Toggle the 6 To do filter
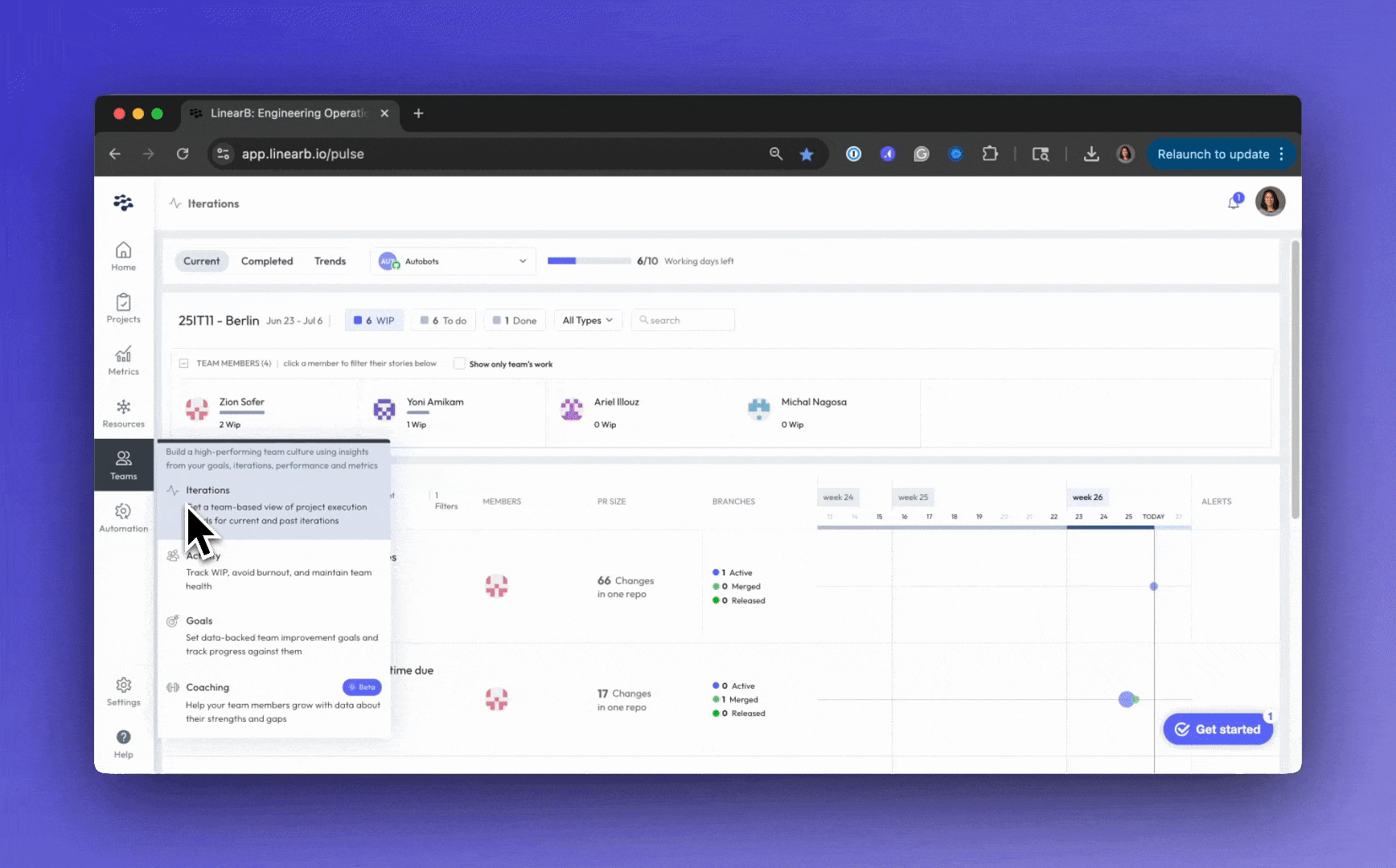The image size is (1396, 868). [443, 320]
